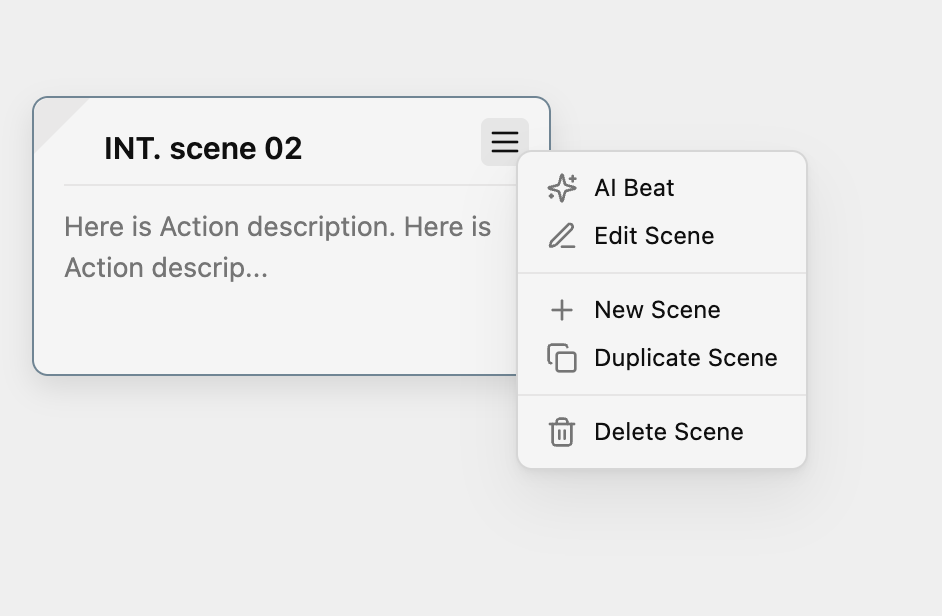Select the 'Edit Scene' text entry
942x616 pixels.
click(654, 236)
